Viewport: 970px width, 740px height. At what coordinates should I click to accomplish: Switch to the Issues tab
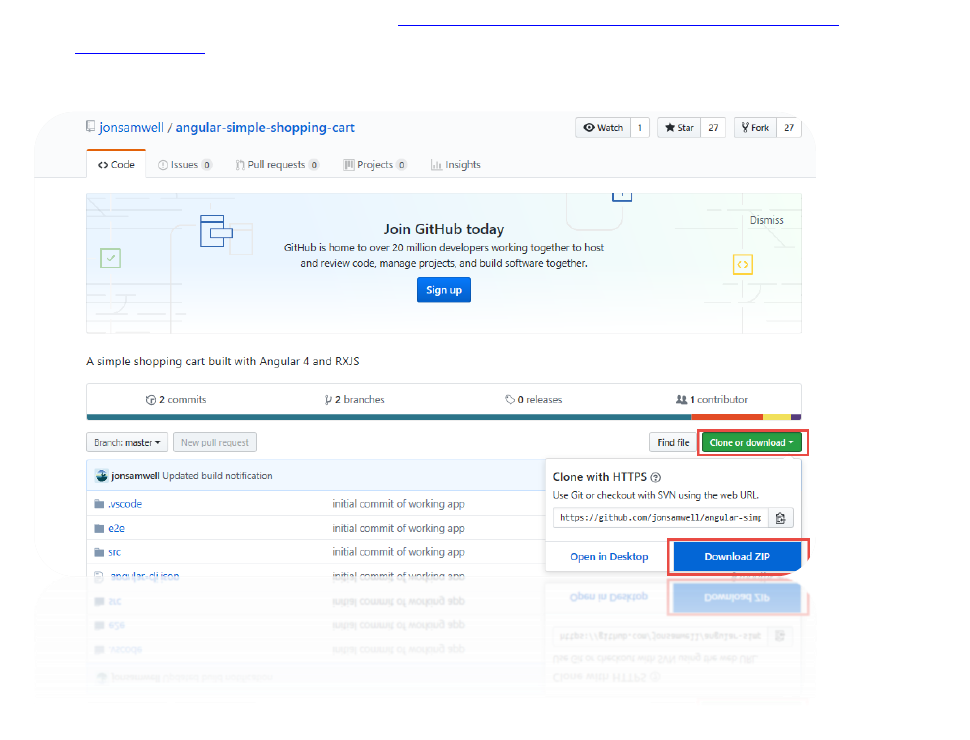click(x=184, y=165)
